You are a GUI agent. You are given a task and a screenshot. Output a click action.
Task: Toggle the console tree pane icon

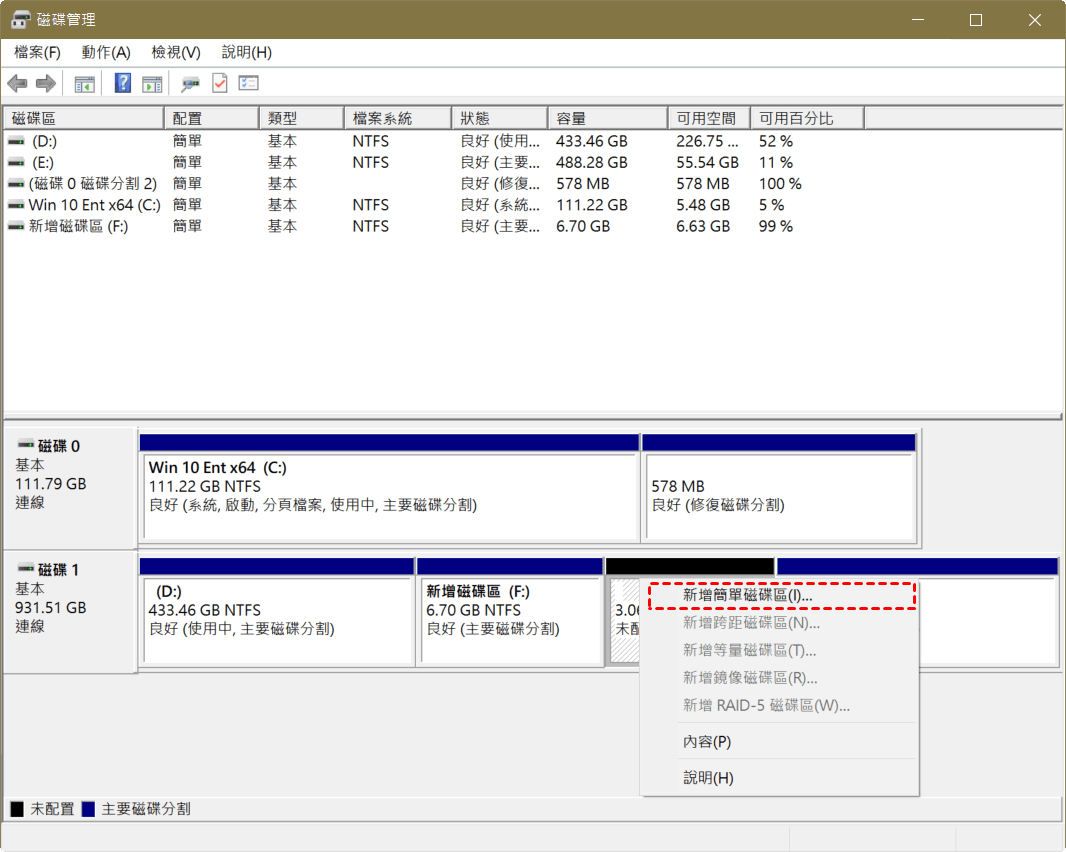(x=85, y=84)
